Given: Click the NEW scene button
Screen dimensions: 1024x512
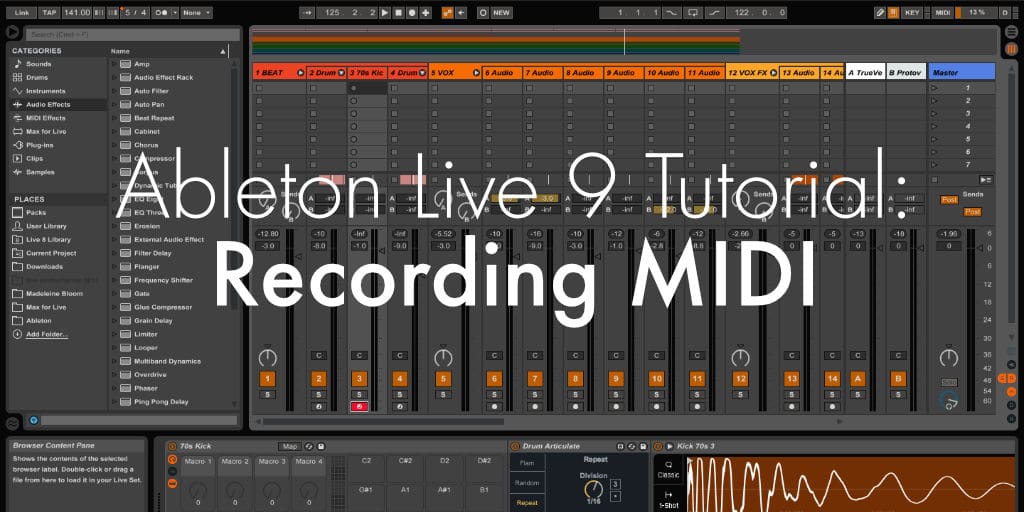Looking at the screenshot, I should coord(502,12).
